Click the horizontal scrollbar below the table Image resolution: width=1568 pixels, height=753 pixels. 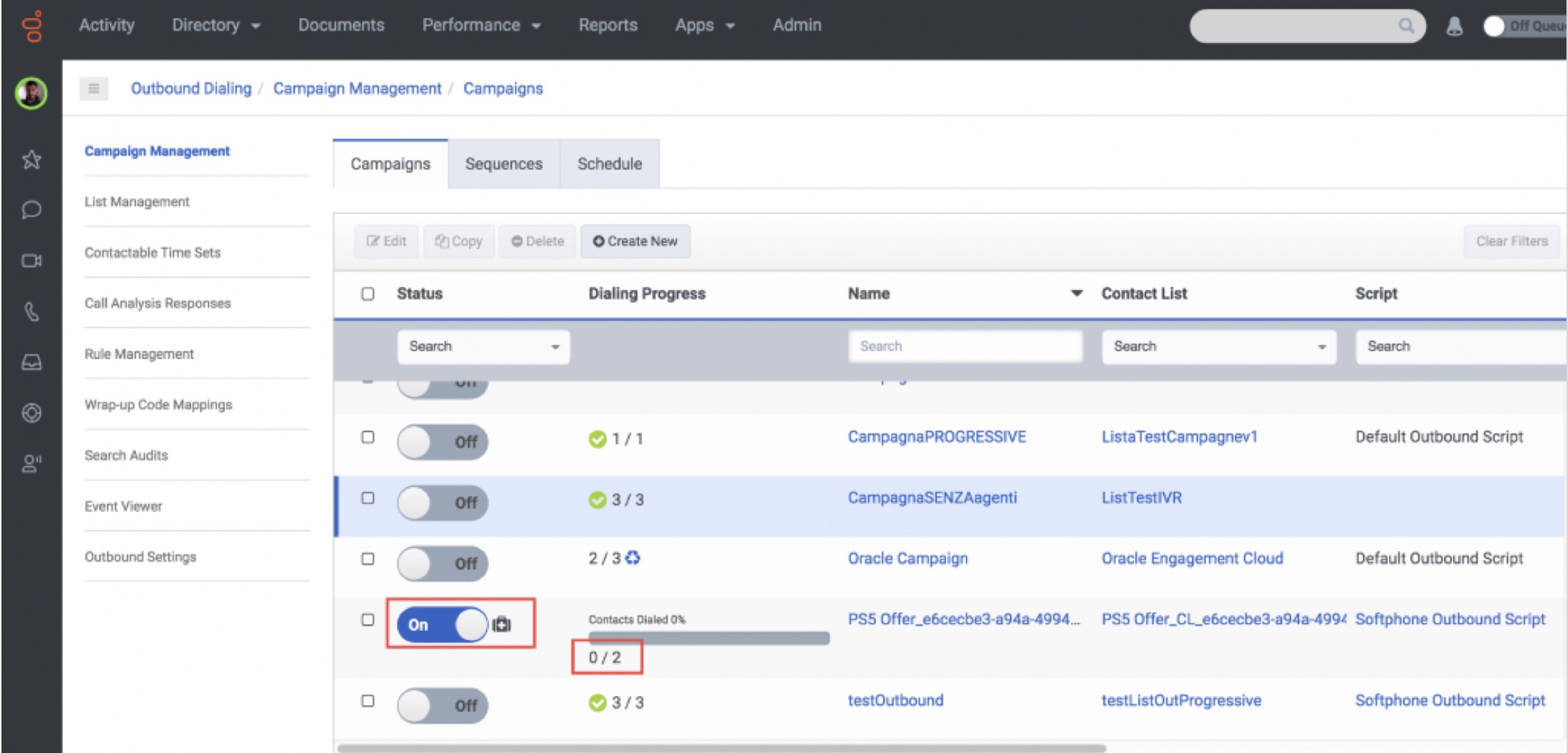[x=721, y=748]
